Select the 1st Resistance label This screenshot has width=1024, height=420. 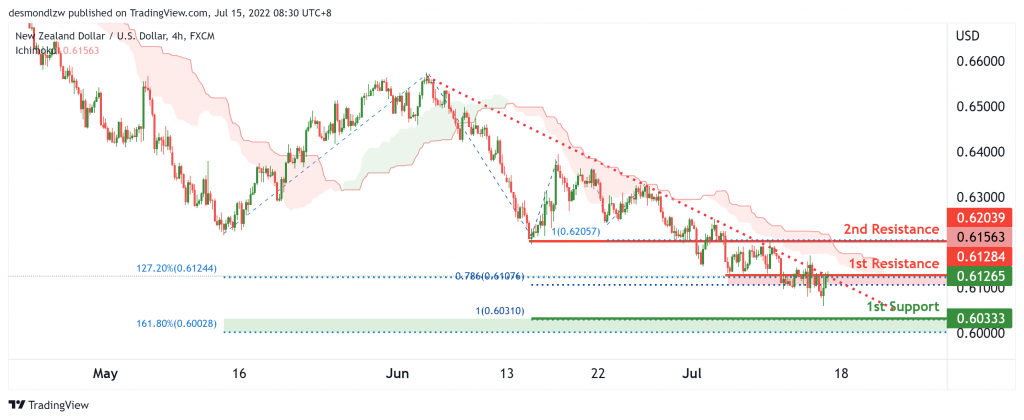pyautogui.click(x=894, y=263)
